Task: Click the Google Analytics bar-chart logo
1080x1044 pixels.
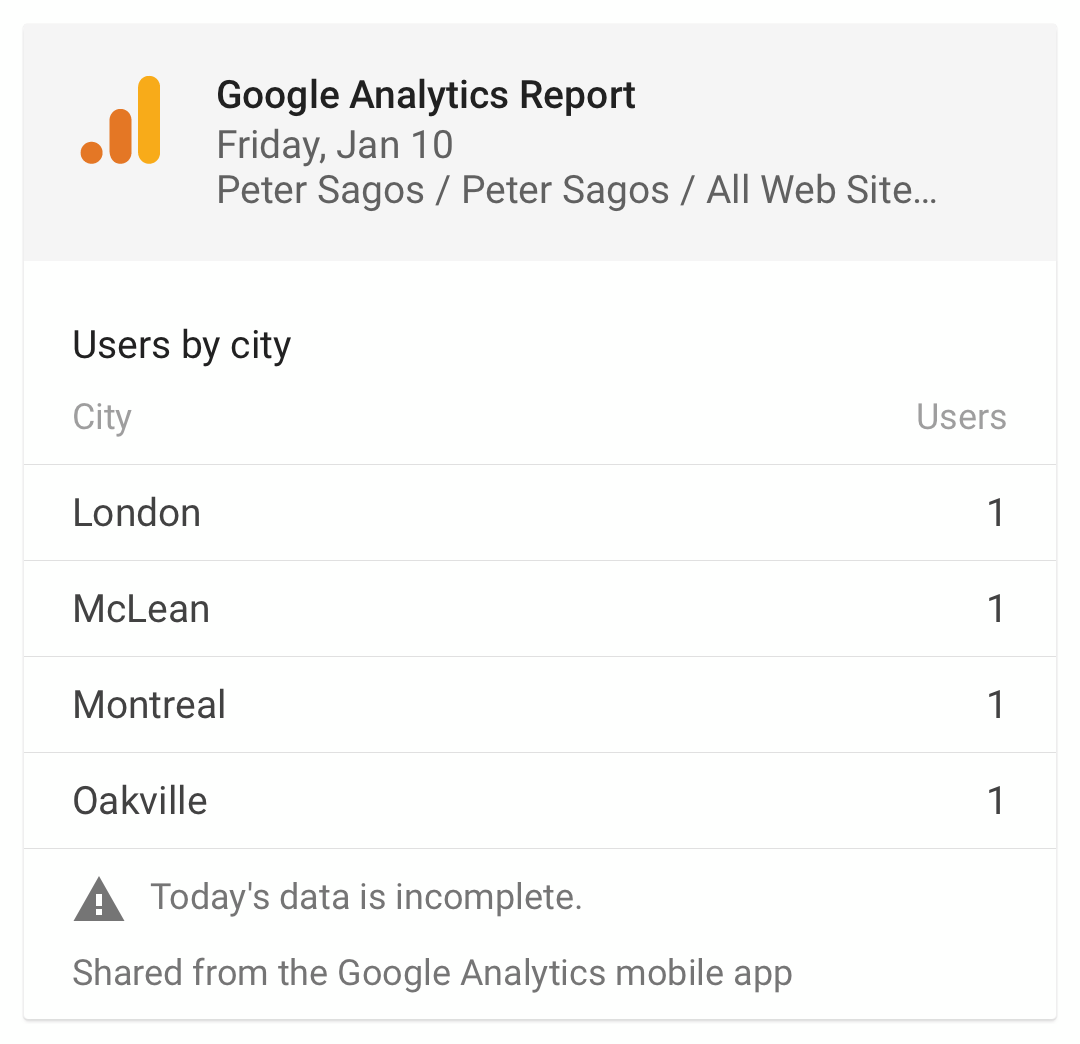Action: coord(121,120)
